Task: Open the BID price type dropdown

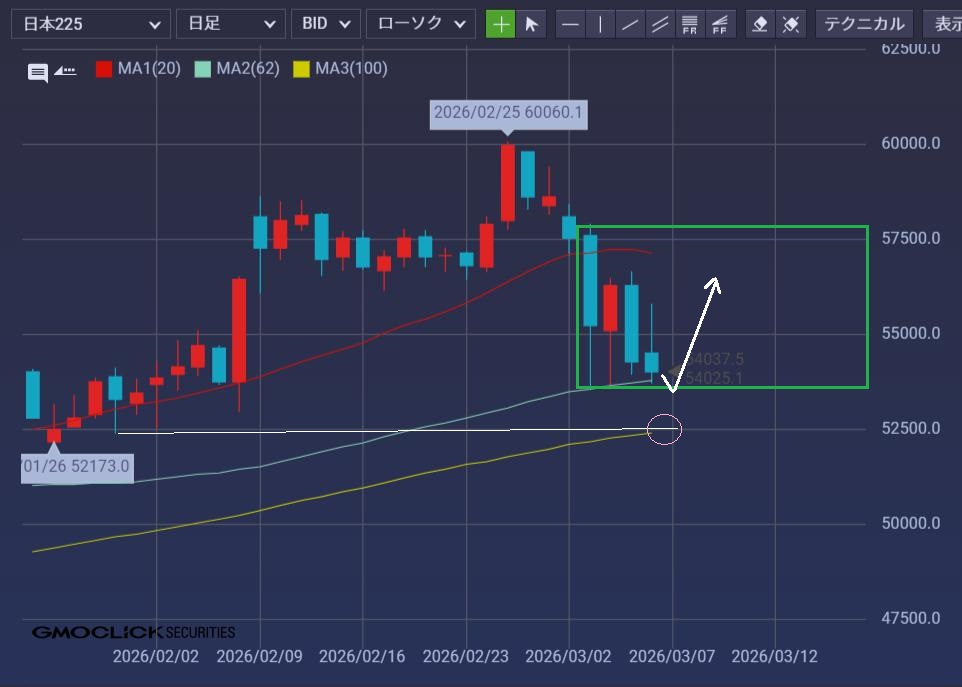Action: pyautogui.click(x=325, y=24)
